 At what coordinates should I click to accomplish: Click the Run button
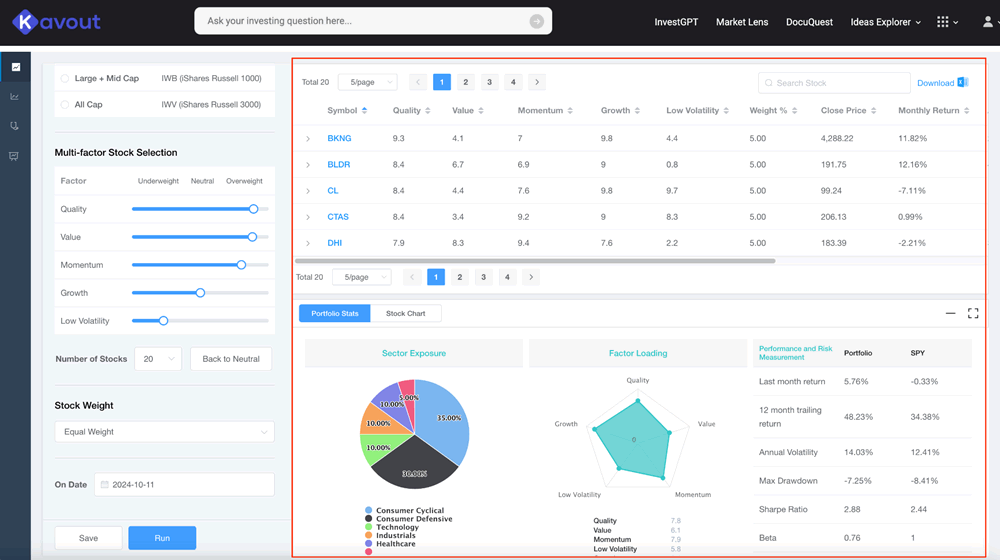point(162,538)
